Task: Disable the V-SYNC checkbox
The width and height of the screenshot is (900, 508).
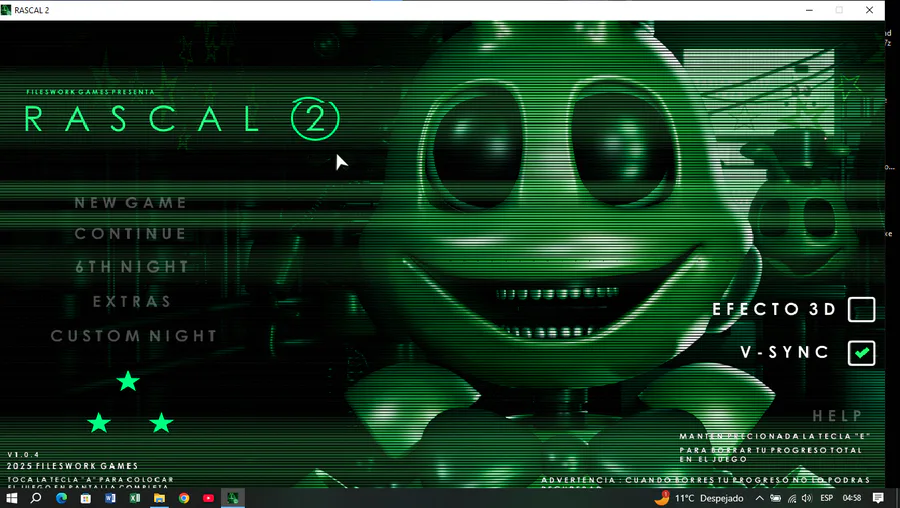Action: pyautogui.click(x=862, y=352)
